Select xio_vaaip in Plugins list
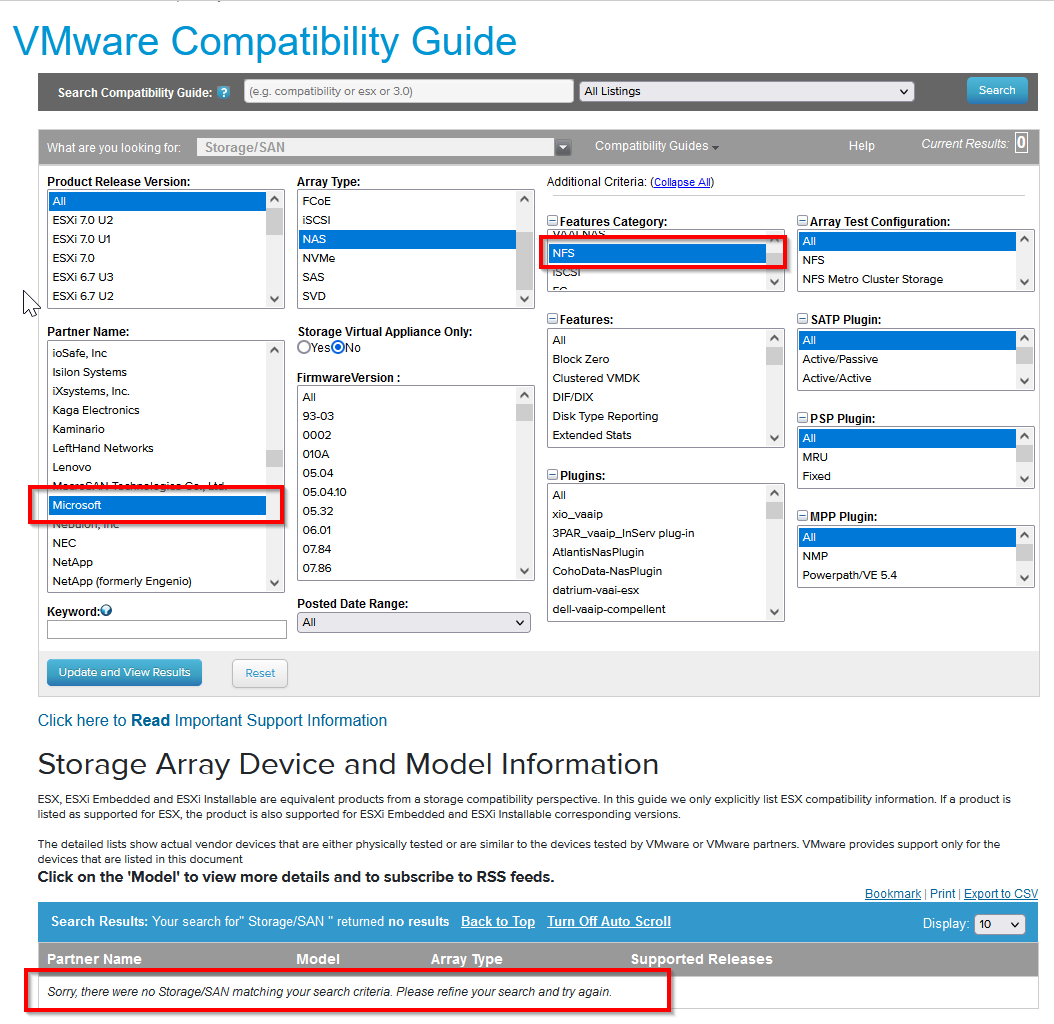The width and height of the screenshot is (1054, 1024). pyautogui.click(x=657, y=514)
